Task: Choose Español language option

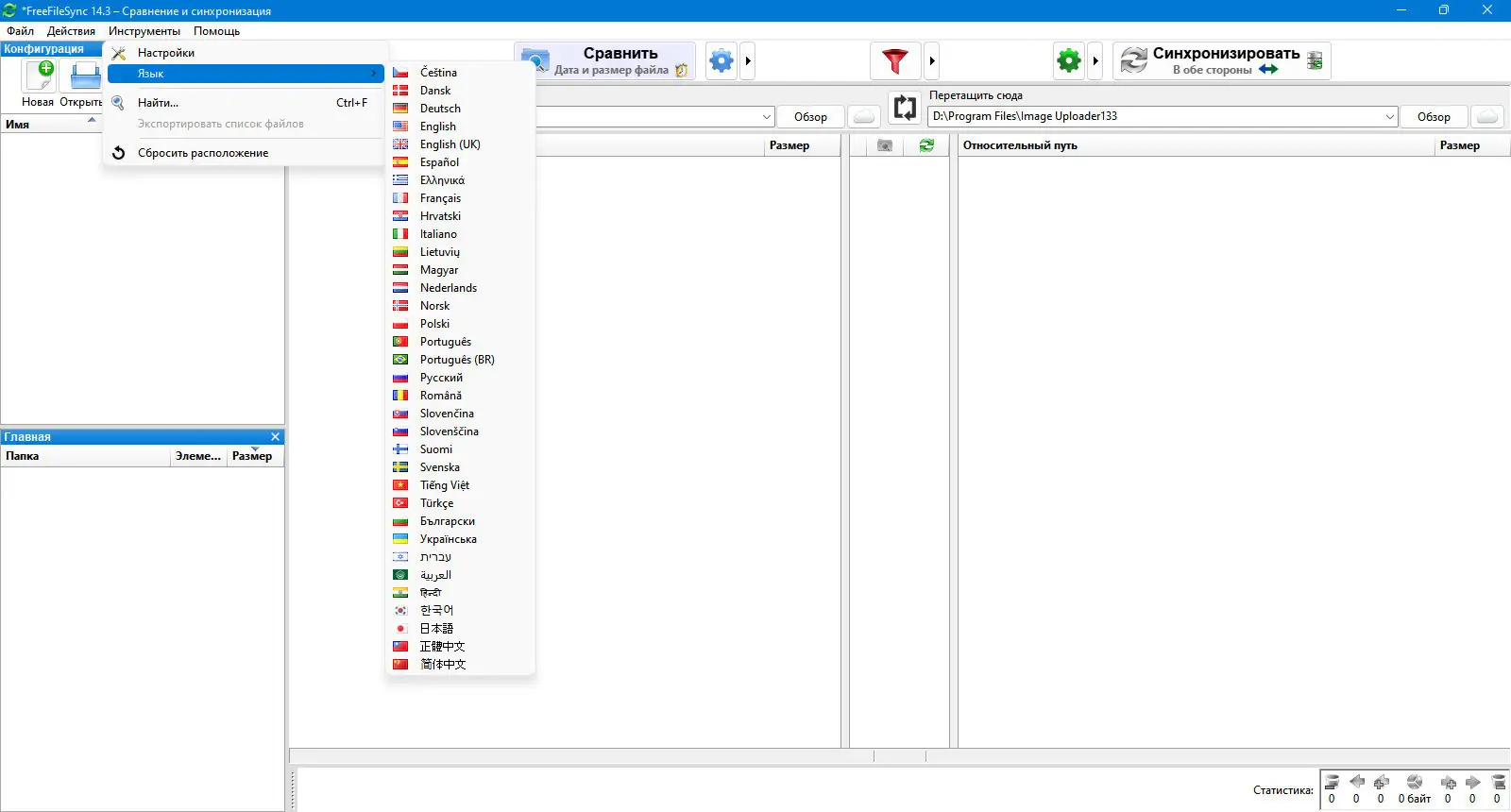Action: pos(462,162)
